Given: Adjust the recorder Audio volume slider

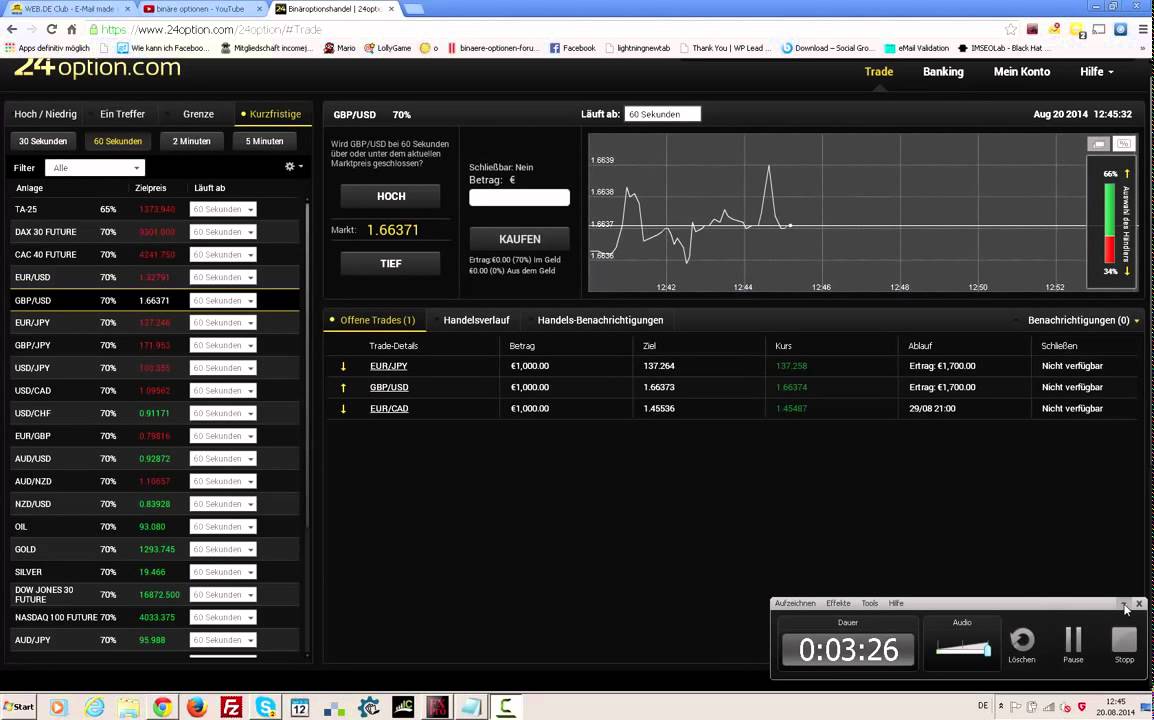Looking at the screenshot, I should click(963, 648).
